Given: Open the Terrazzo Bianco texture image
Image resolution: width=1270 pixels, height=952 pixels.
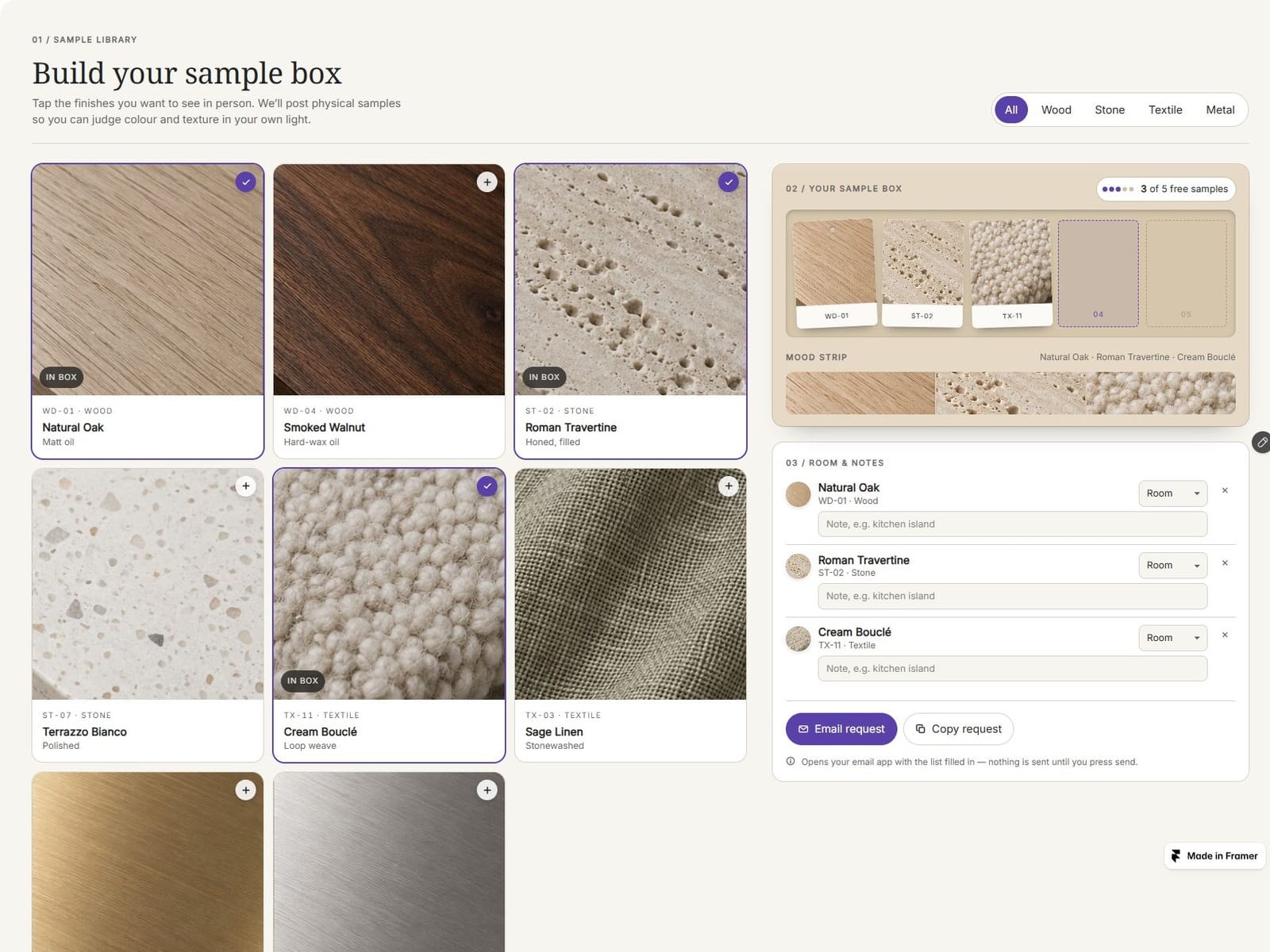Looking at the screenshot, I should coord(148,584).
